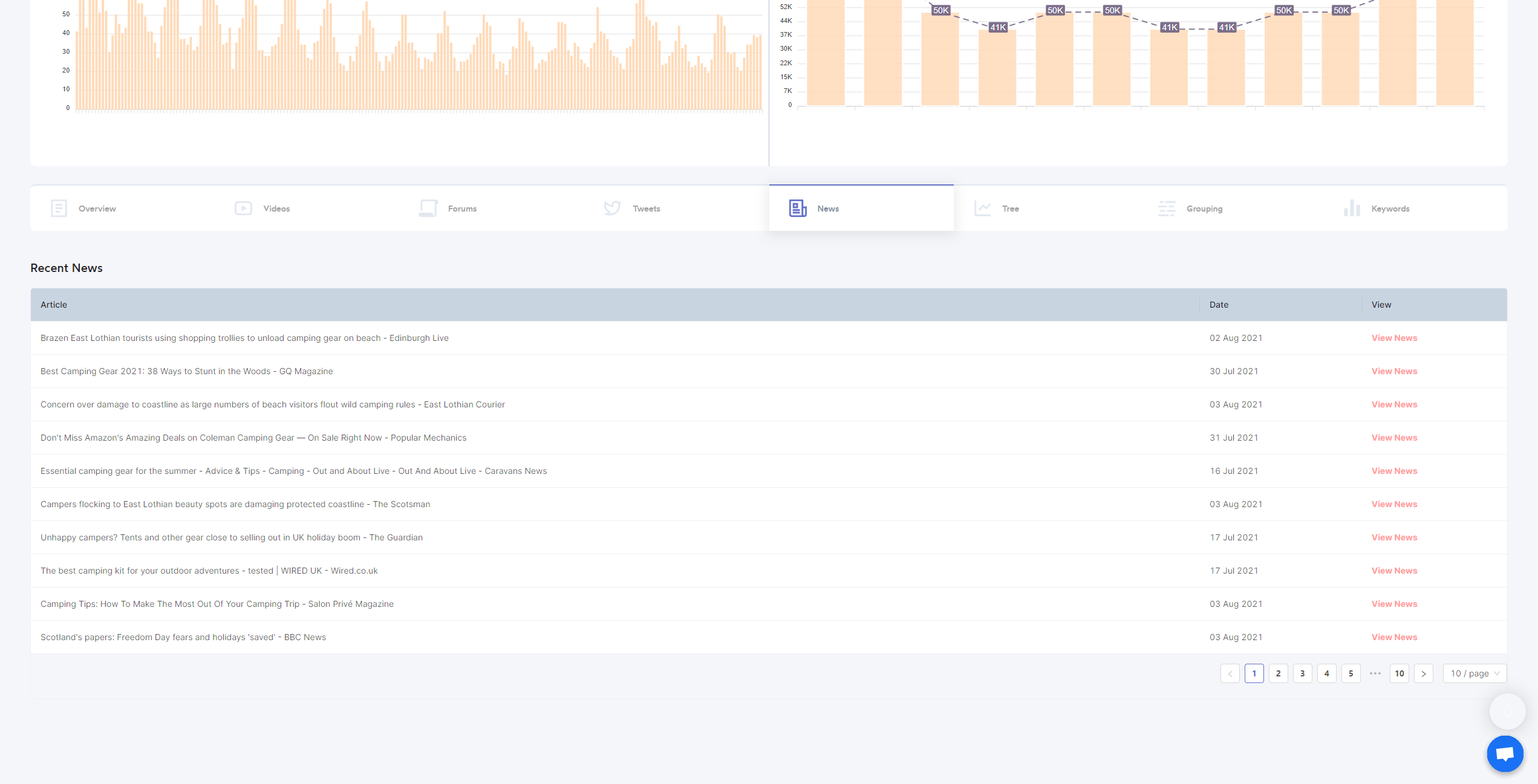Viewport: 1538px width, 784px height.
Task: Click the Videos play icon
Action: [243, 209]
